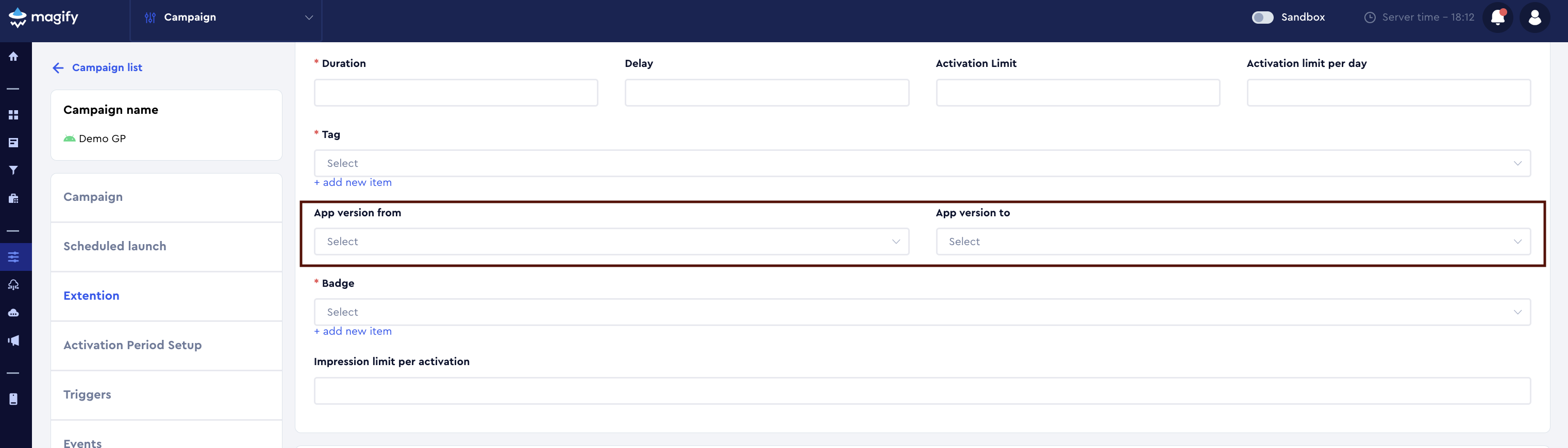1568x448 pixels.
Task: Open the App version from dropdown
Action: point(611,242)
